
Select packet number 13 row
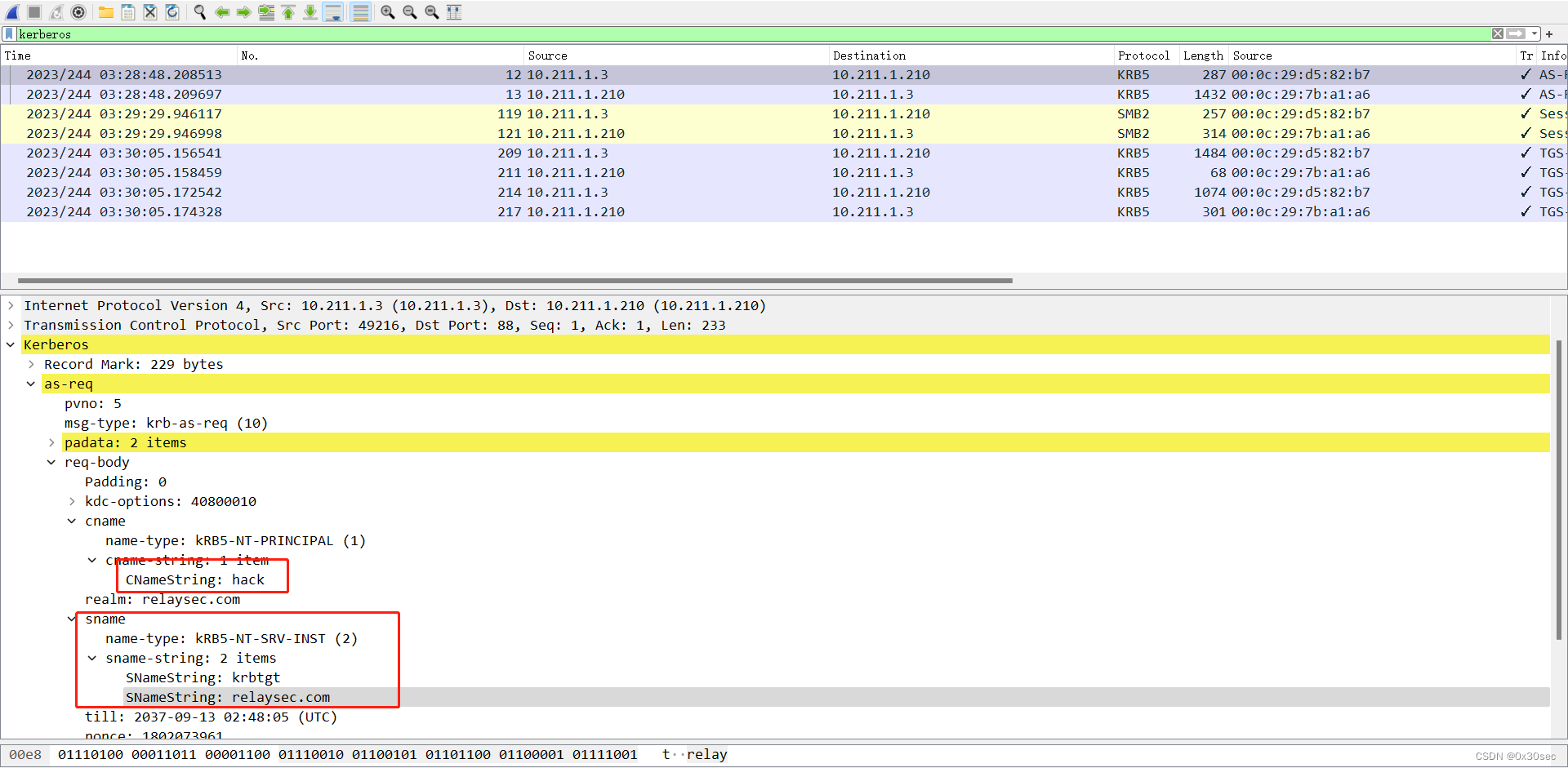click(x=784, y=95)
